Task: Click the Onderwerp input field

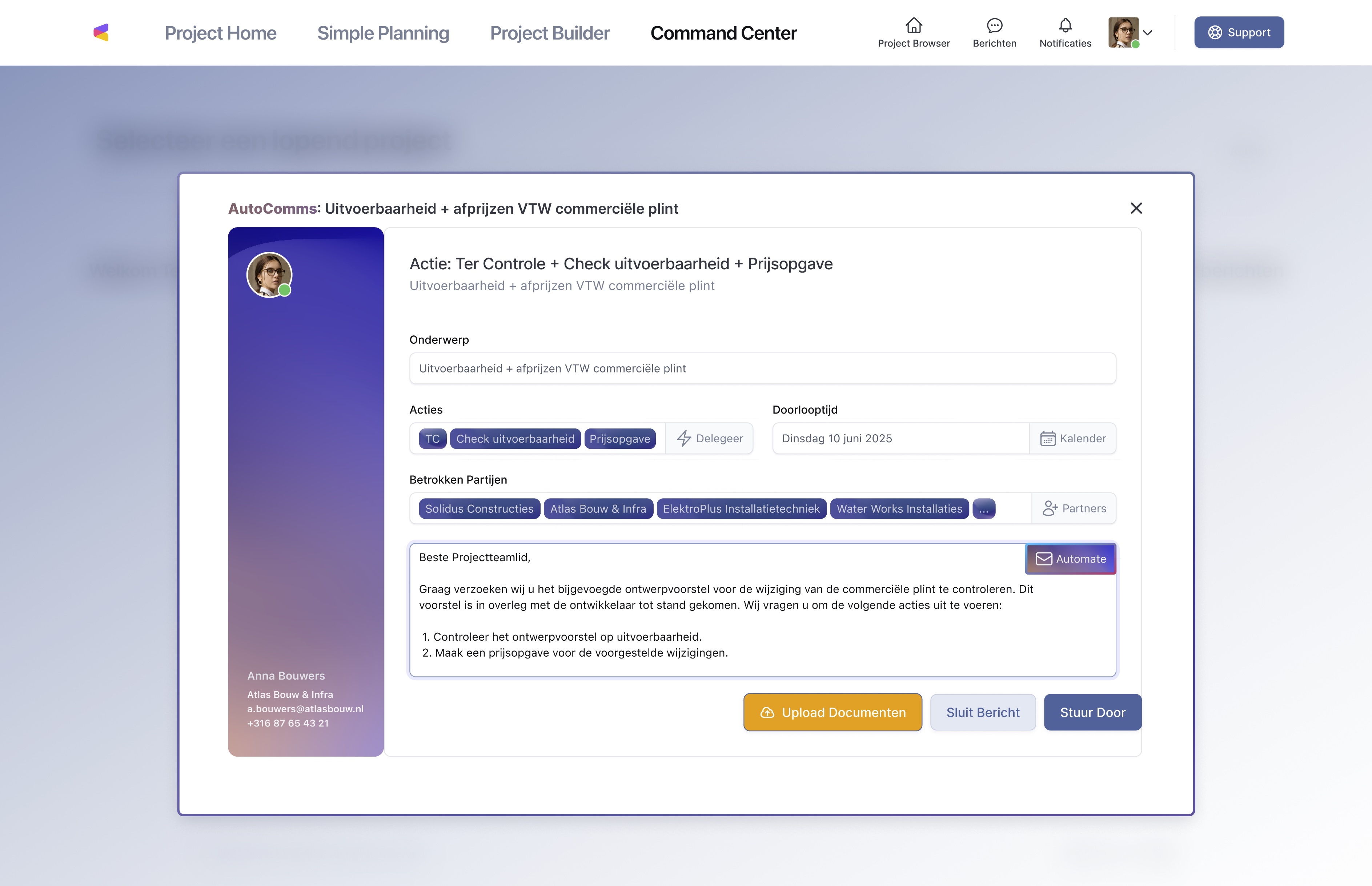Action: [762, 368]
